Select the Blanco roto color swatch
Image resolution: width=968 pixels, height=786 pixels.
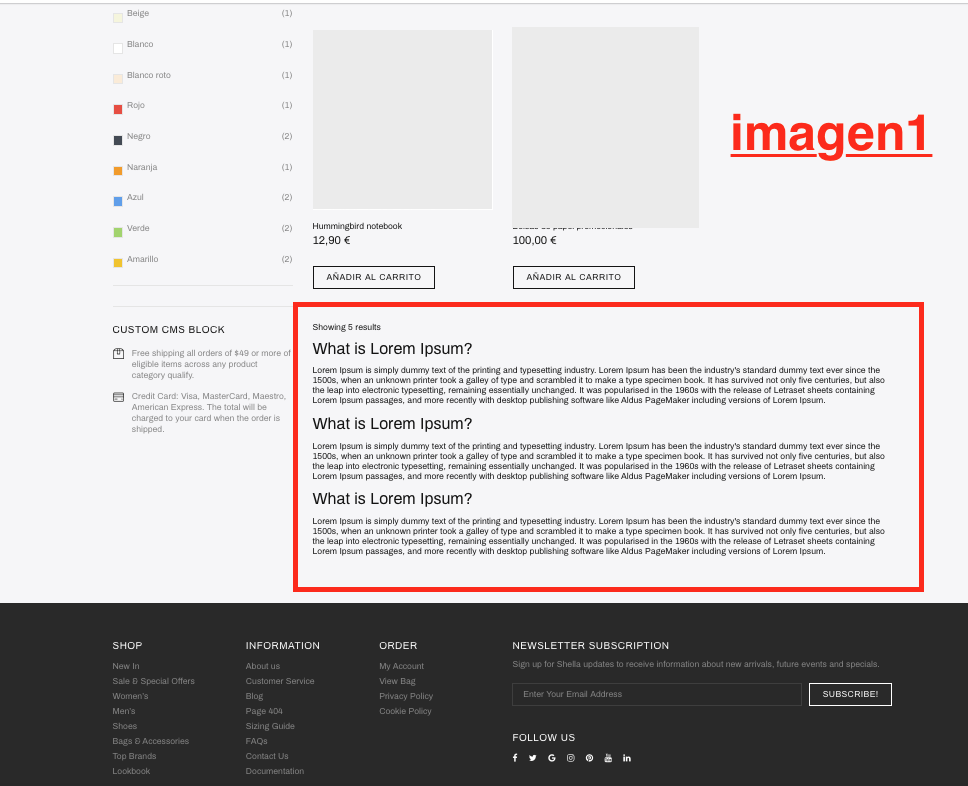(x=118, y=79)
